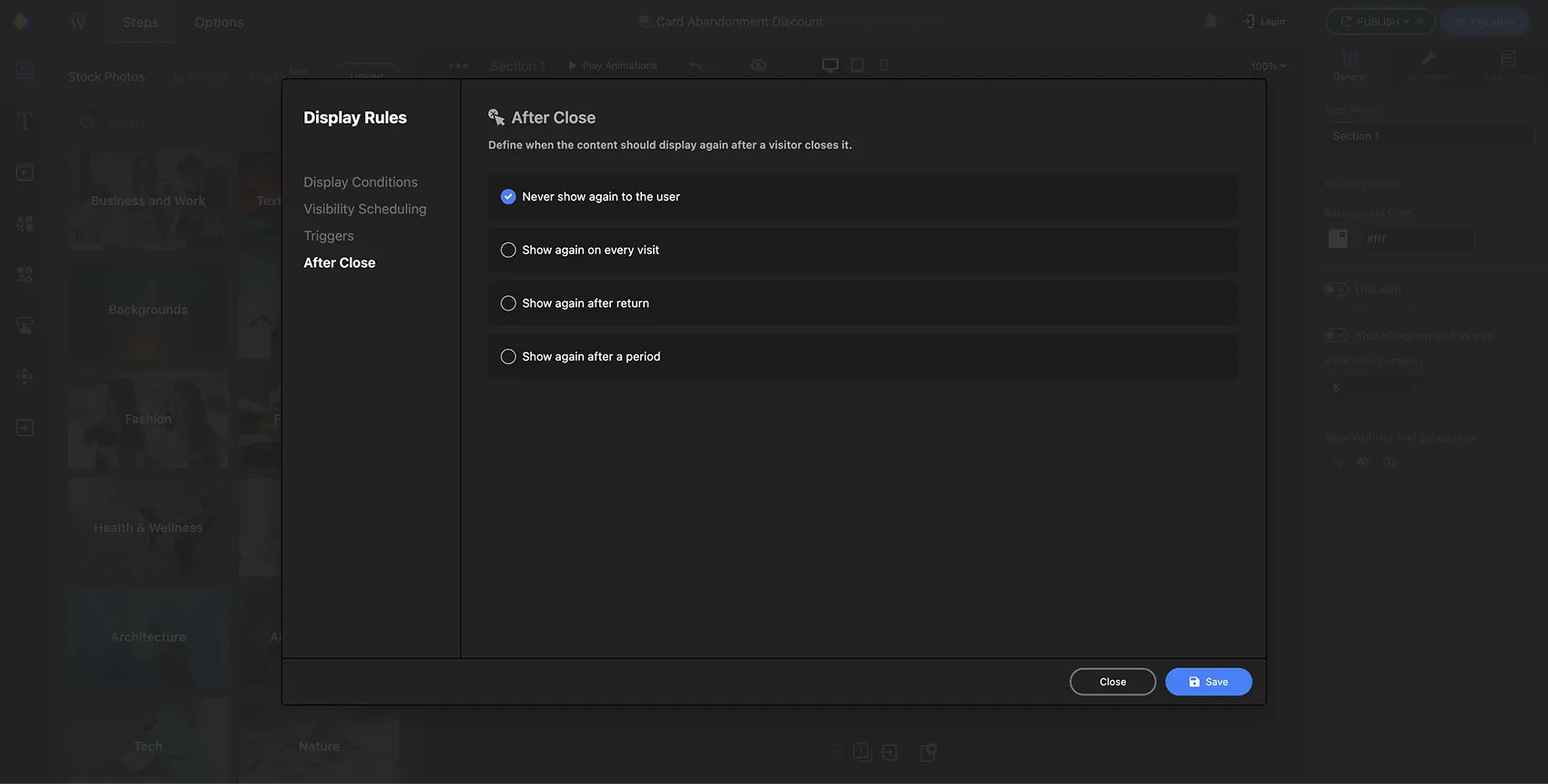Click the background color swatch

pos(1338,239)
